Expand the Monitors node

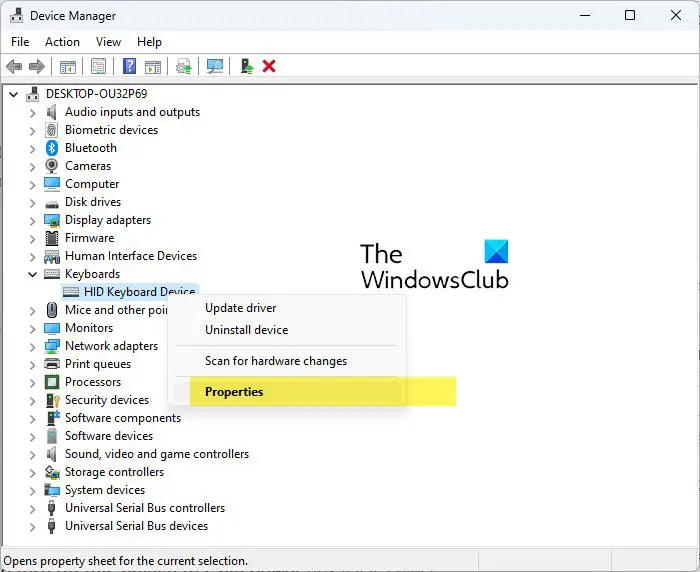(32, 329)
